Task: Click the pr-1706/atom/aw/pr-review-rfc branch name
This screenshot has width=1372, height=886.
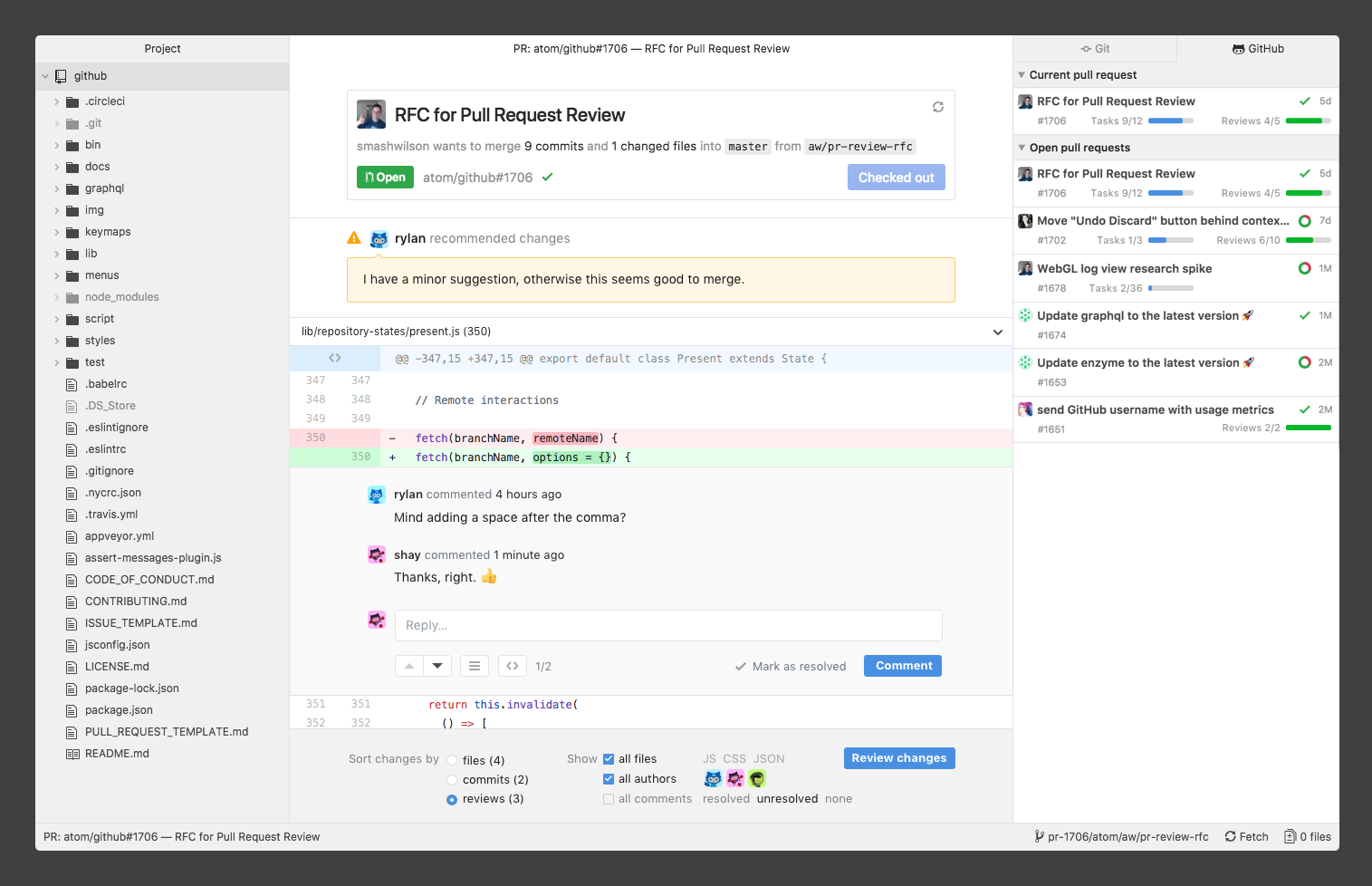Action: click(1127, 837)
